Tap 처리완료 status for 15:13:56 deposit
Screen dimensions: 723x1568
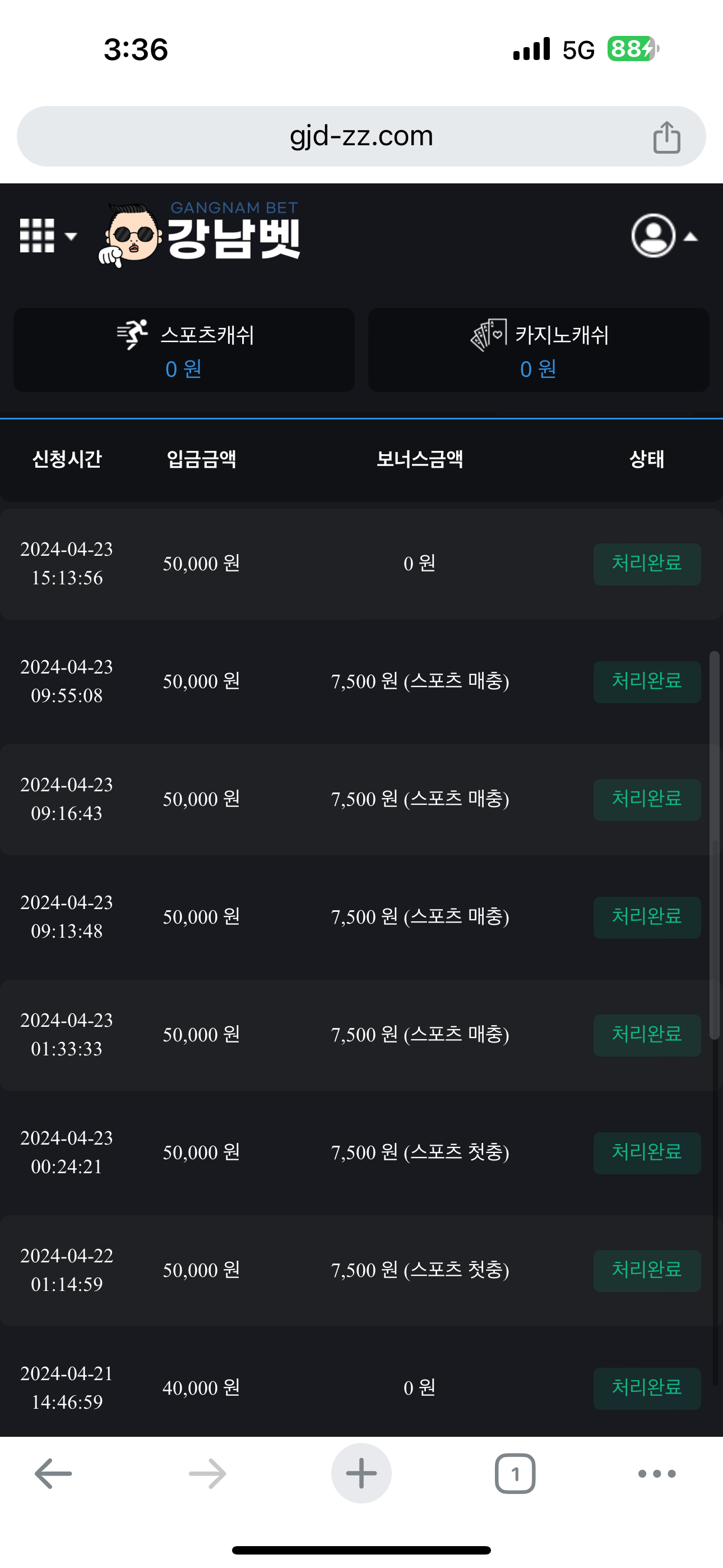[x=646, y=564]
